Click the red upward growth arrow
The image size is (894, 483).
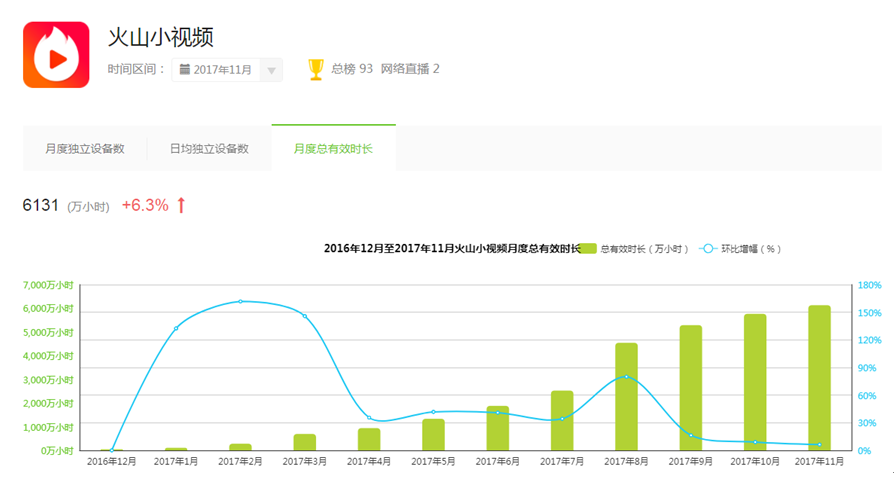(x=181, y=205)
